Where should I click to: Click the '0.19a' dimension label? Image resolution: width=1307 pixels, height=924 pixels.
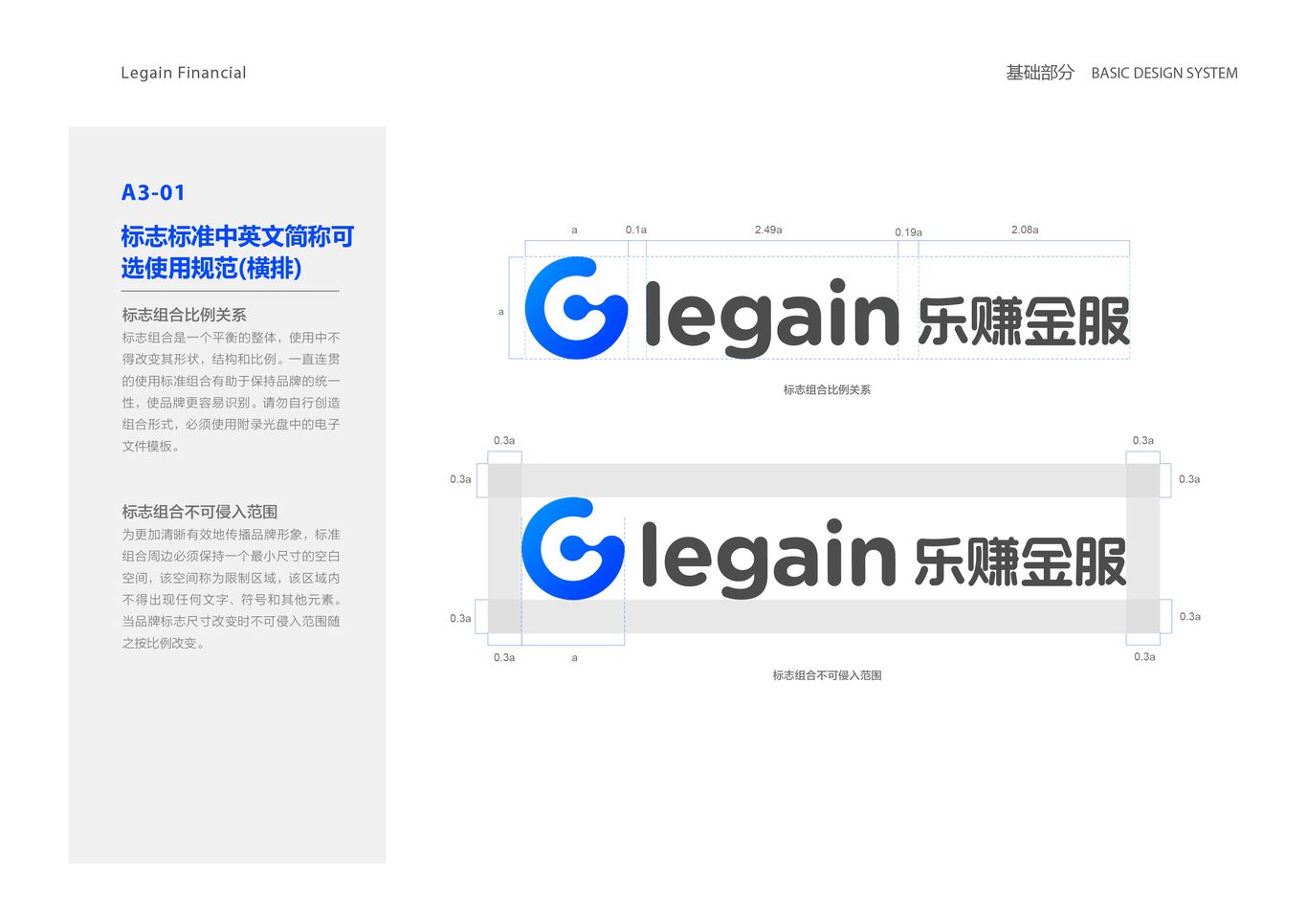[x=908, y=232]
